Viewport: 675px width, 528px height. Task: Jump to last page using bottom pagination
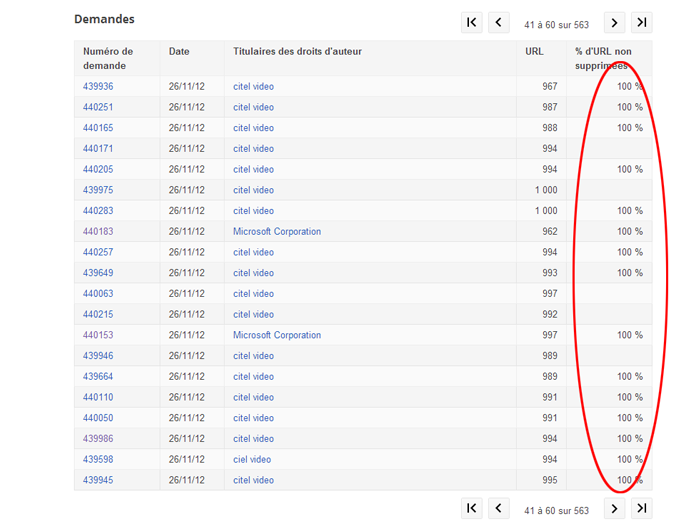click(642, 509)
